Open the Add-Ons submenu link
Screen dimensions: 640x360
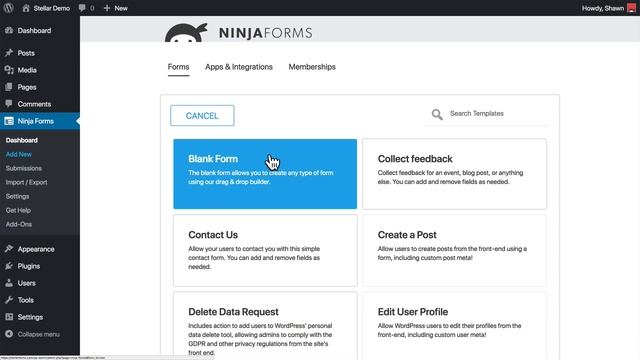[x=19, y=224]
